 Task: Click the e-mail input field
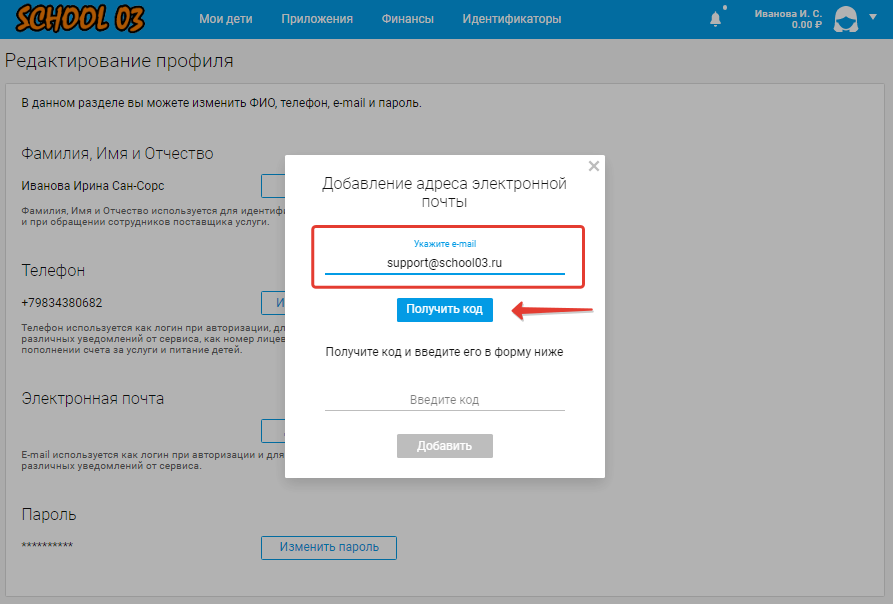[444, 262]
